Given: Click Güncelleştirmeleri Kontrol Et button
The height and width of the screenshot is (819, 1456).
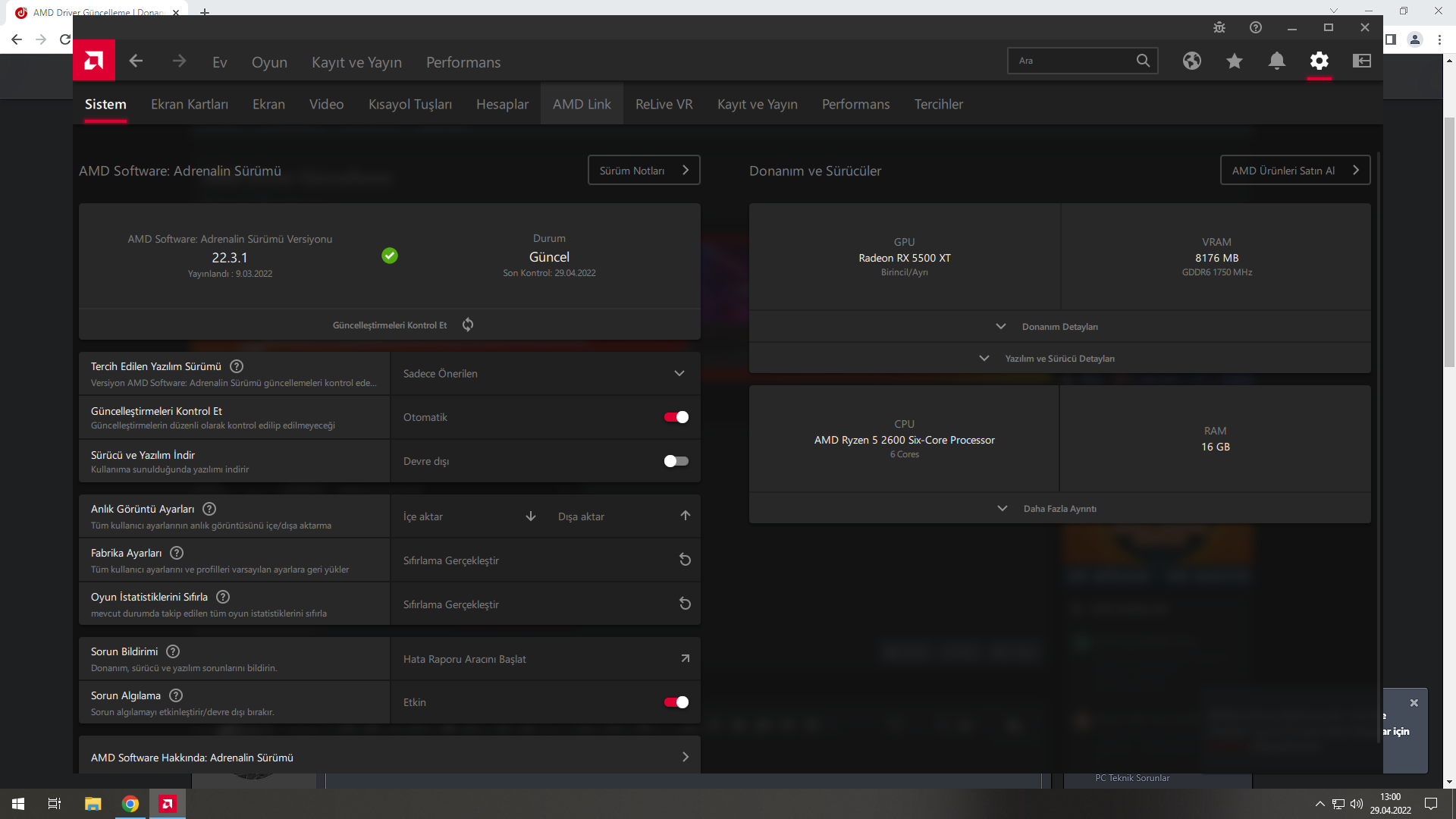Looking at the screenshot, I should (x=390, y=325).
